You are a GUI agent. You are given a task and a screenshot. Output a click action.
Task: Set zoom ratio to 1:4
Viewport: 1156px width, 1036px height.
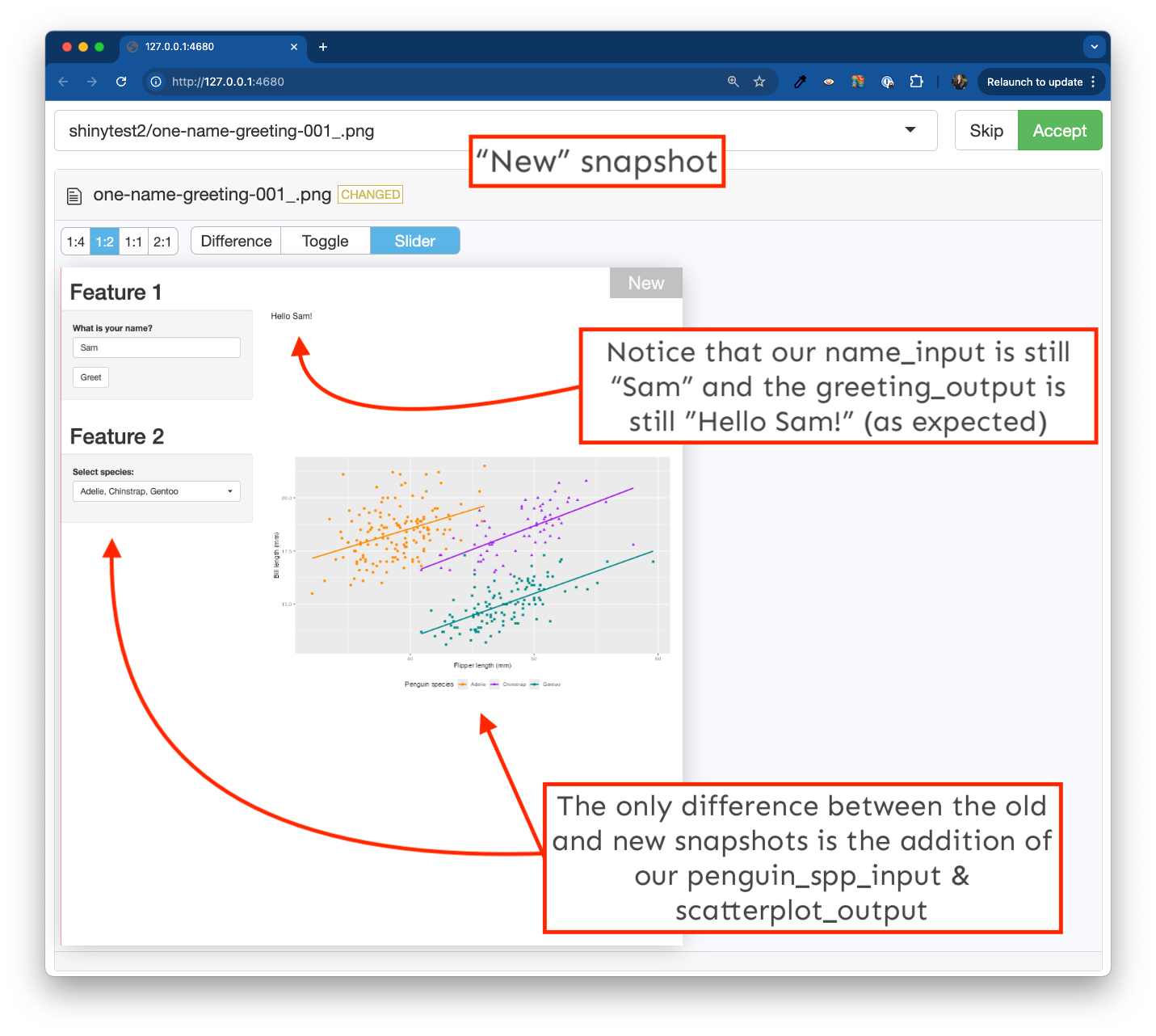(x=76, y=242)
